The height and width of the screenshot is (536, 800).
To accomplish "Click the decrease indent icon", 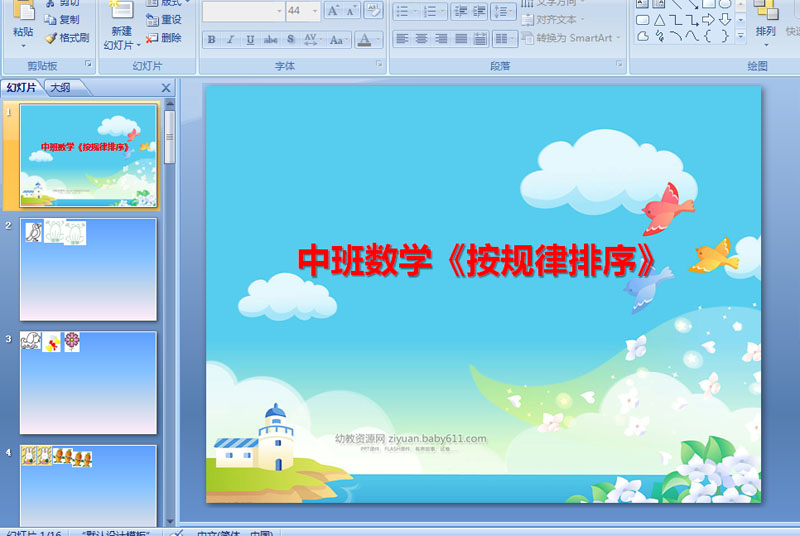I will click(461, 11).
